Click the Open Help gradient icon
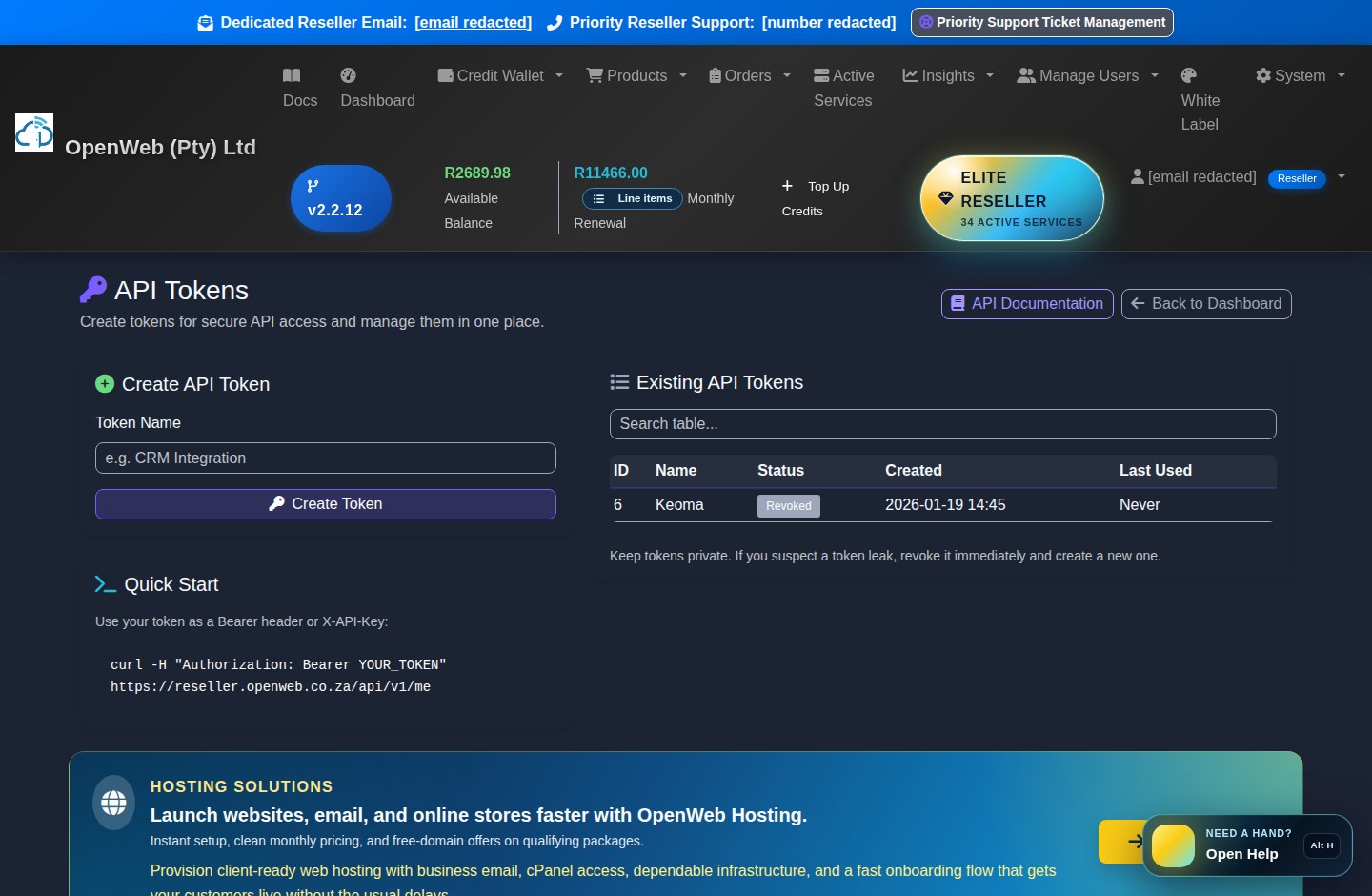The height and width of the screenshot is (896, 1372). tap(1173, 845)
